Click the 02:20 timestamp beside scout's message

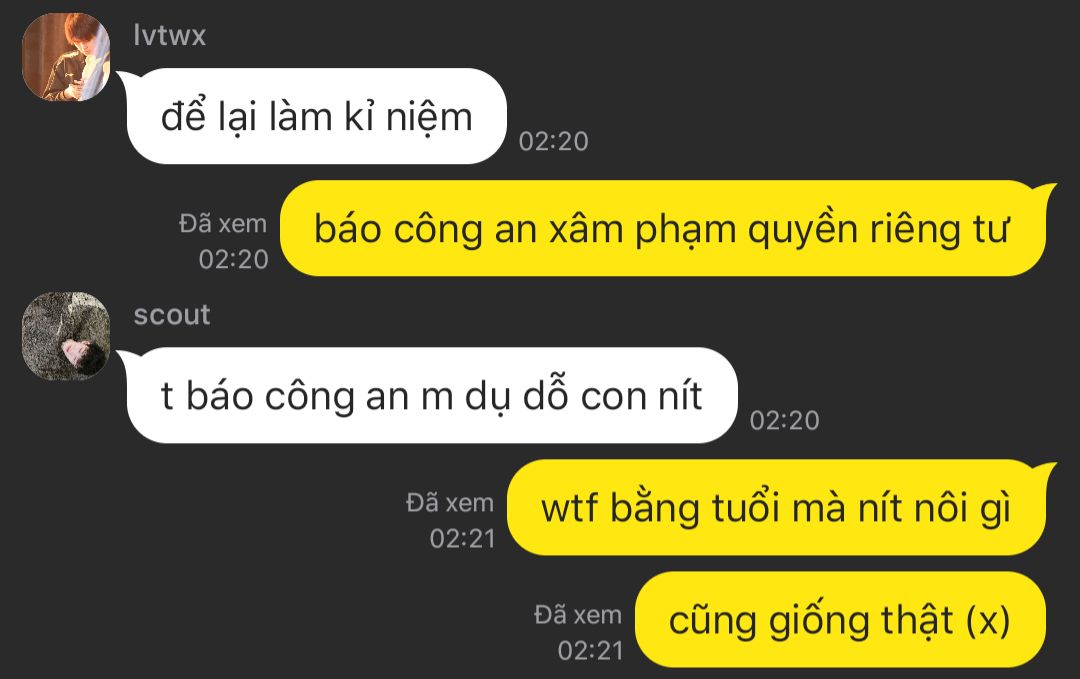785,420
